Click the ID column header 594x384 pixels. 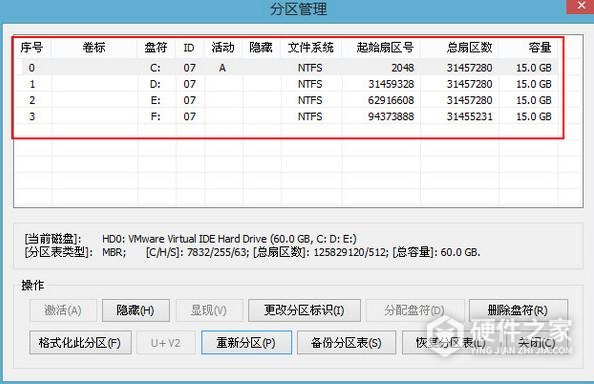point(189,48)
